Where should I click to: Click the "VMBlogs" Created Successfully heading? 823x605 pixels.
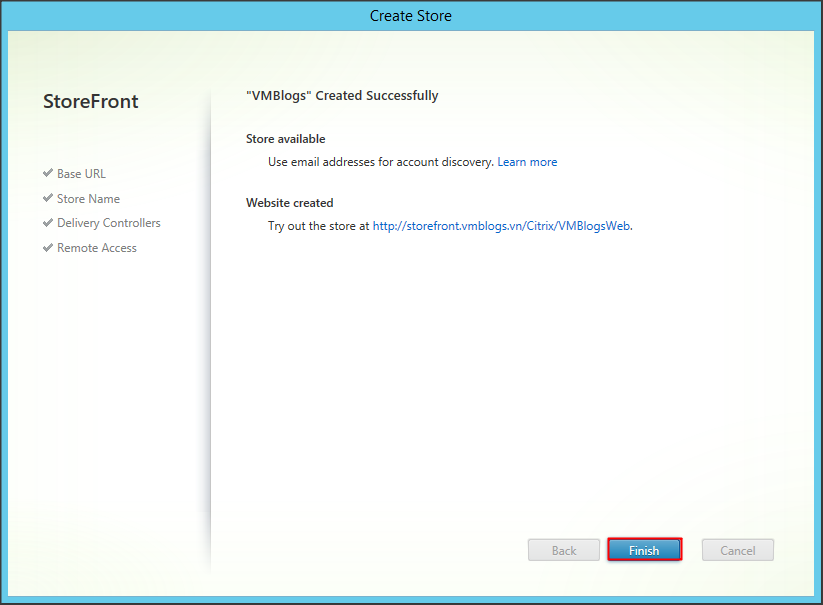pyautogui.click(x=342, y=96)
